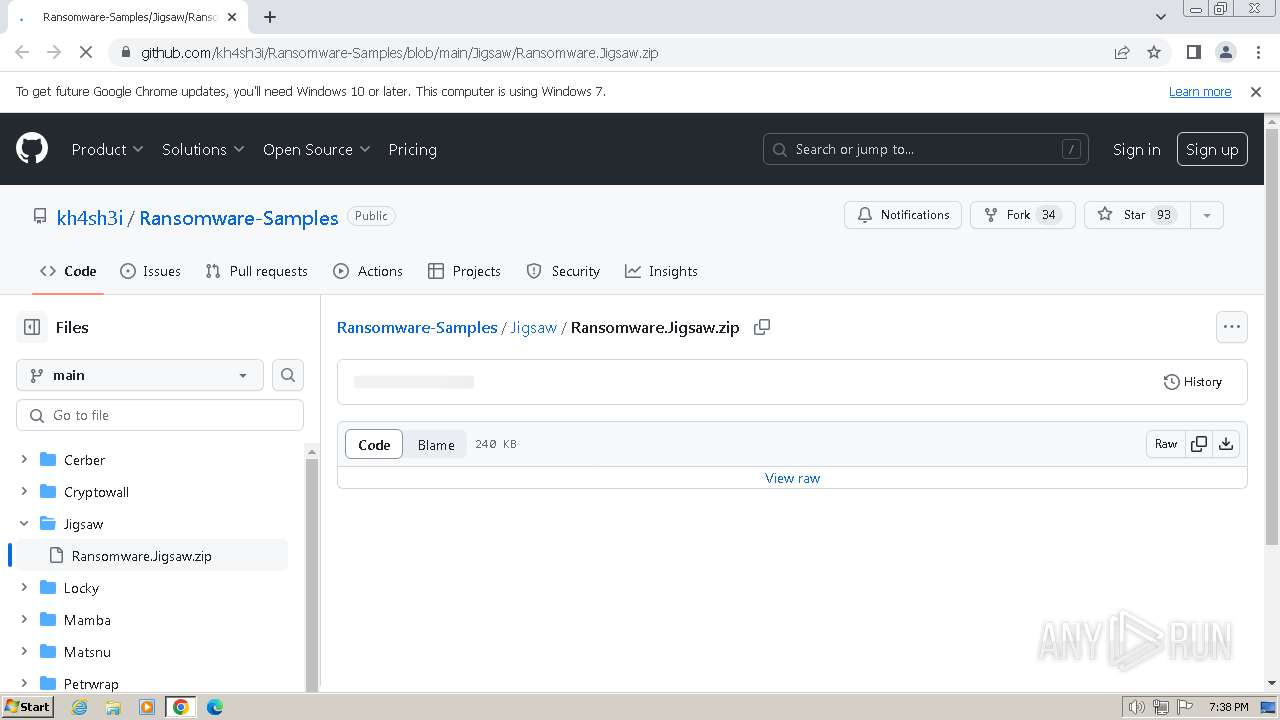The image size is (1280, 720).
Task: Open the Pull requests tab
Action: 256,271
